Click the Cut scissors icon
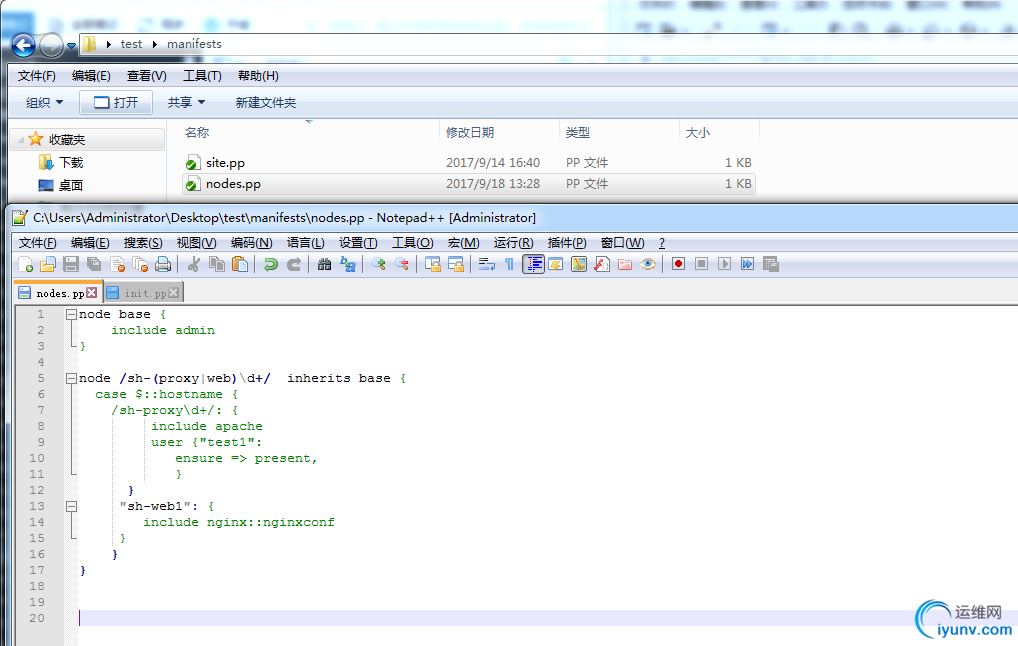The width and height of the screenshot is (1018, 646). pyautogui.click(x=194, y=264)
